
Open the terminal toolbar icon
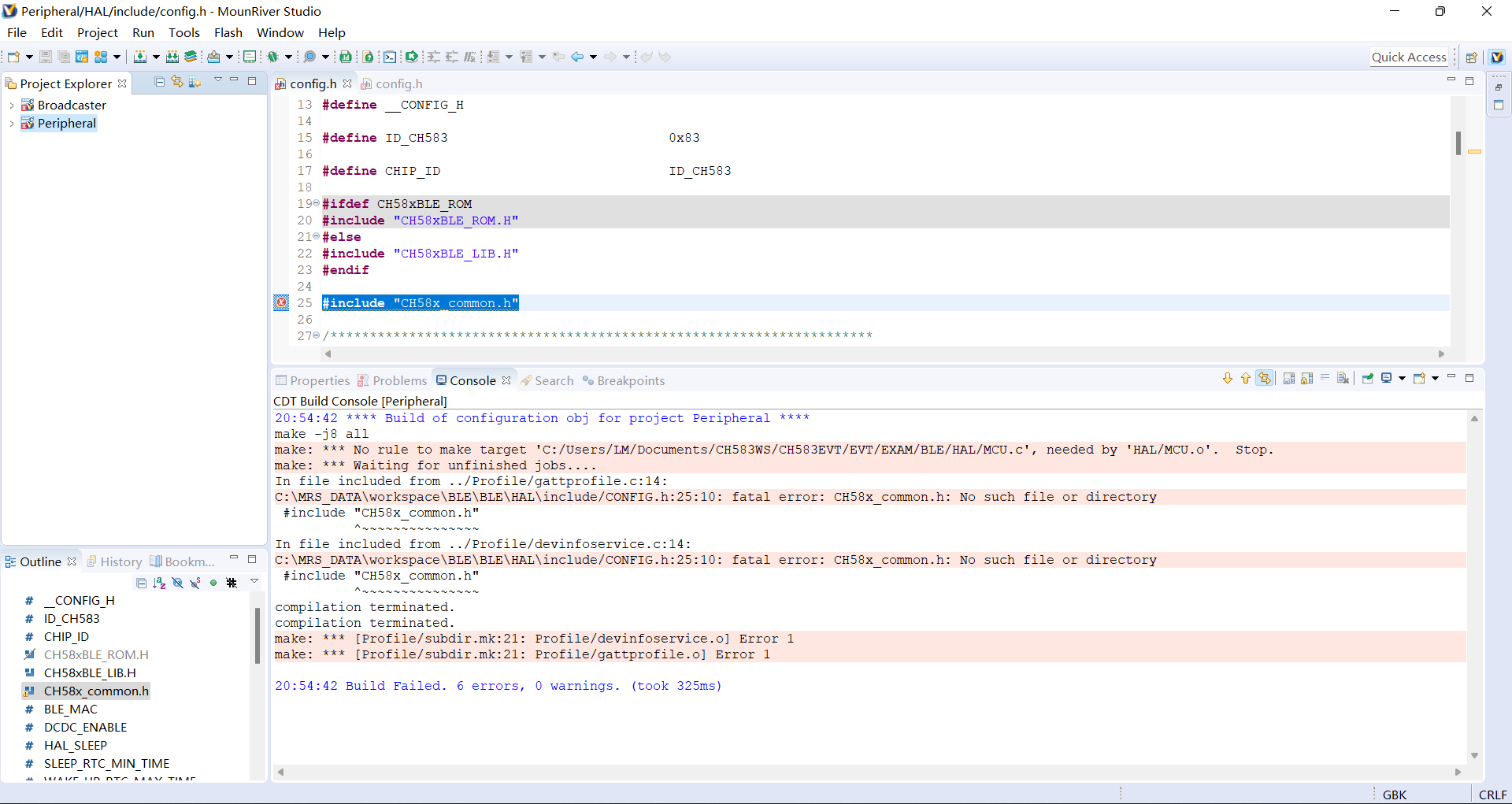(x=390, y=57)
